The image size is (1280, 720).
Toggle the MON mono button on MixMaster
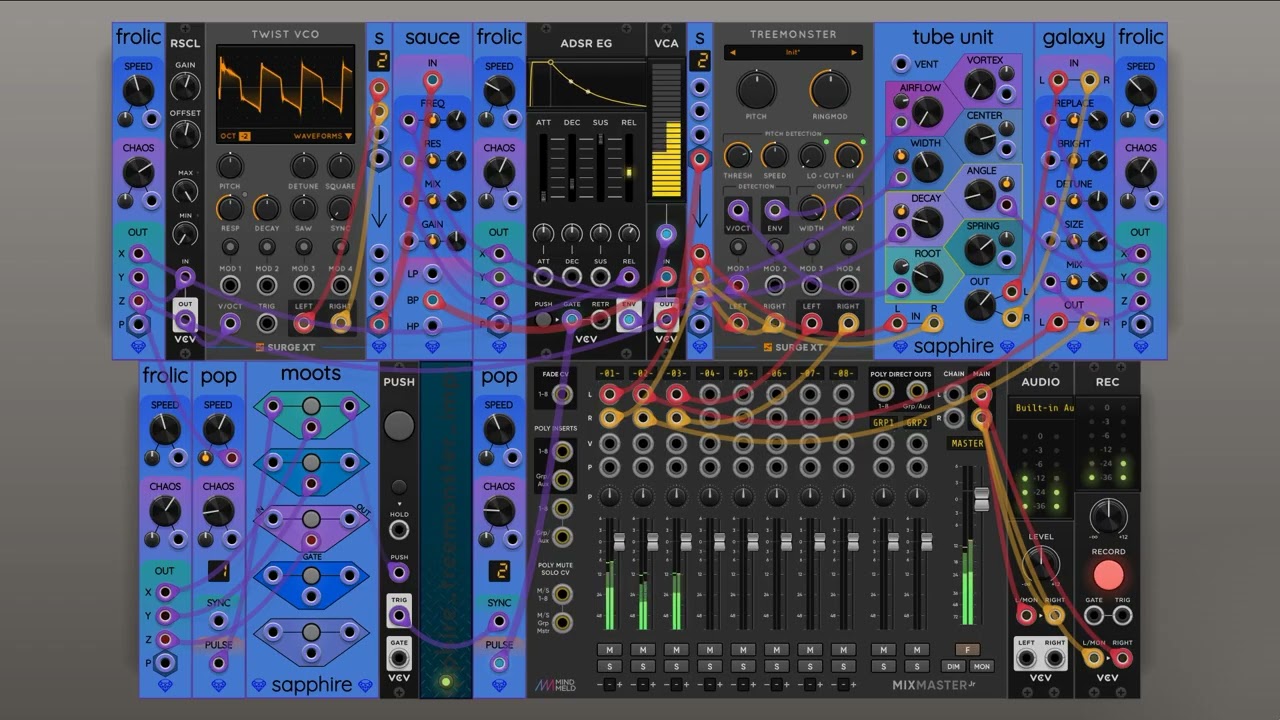982,666
